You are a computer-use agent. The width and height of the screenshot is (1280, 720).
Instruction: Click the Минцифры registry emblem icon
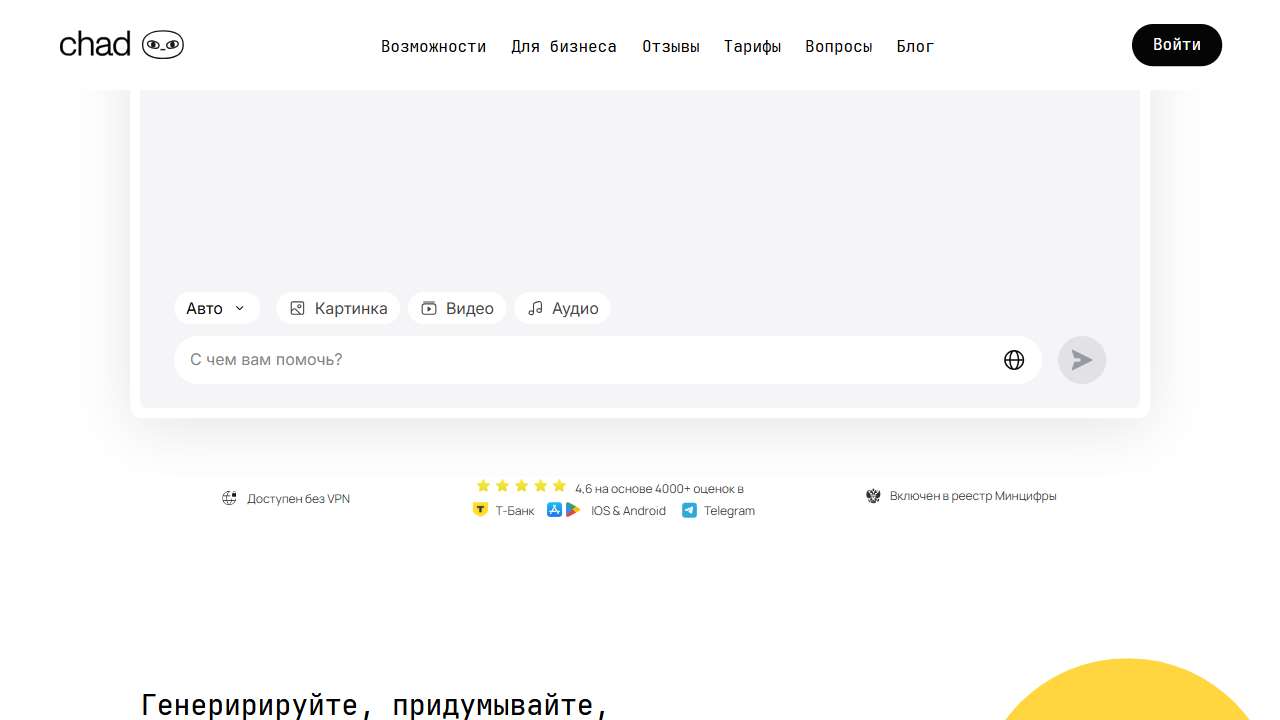pos(873,496)
